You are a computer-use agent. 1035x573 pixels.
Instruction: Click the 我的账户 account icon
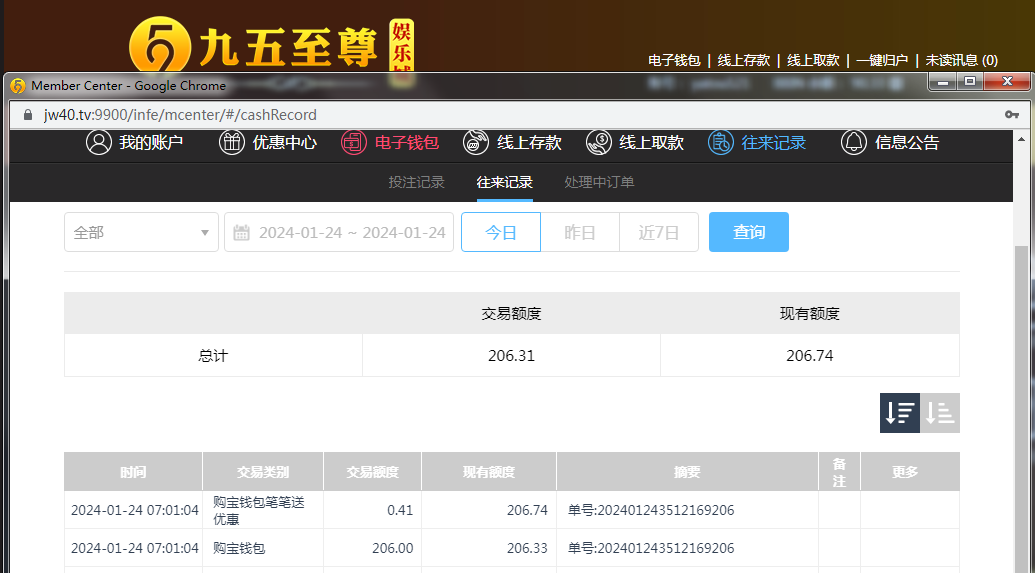coord(98,142)
